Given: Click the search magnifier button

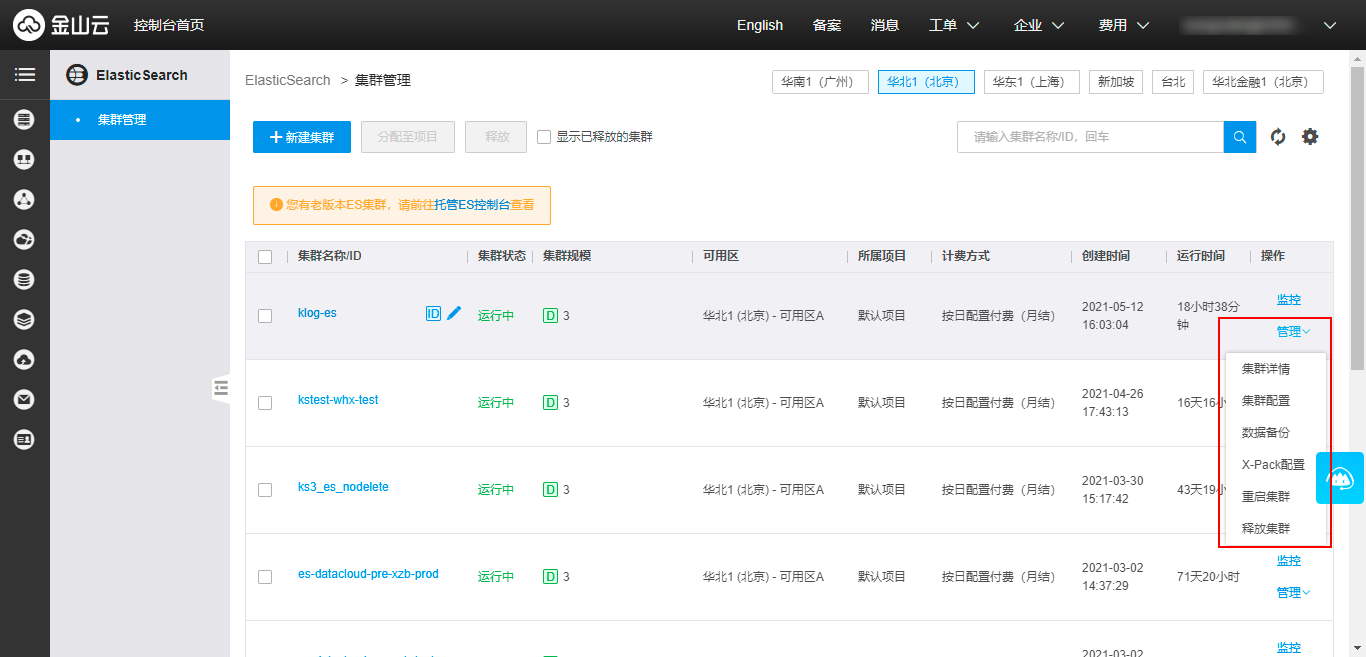Looking at the screenshot, I should (x=1239, y=137).
